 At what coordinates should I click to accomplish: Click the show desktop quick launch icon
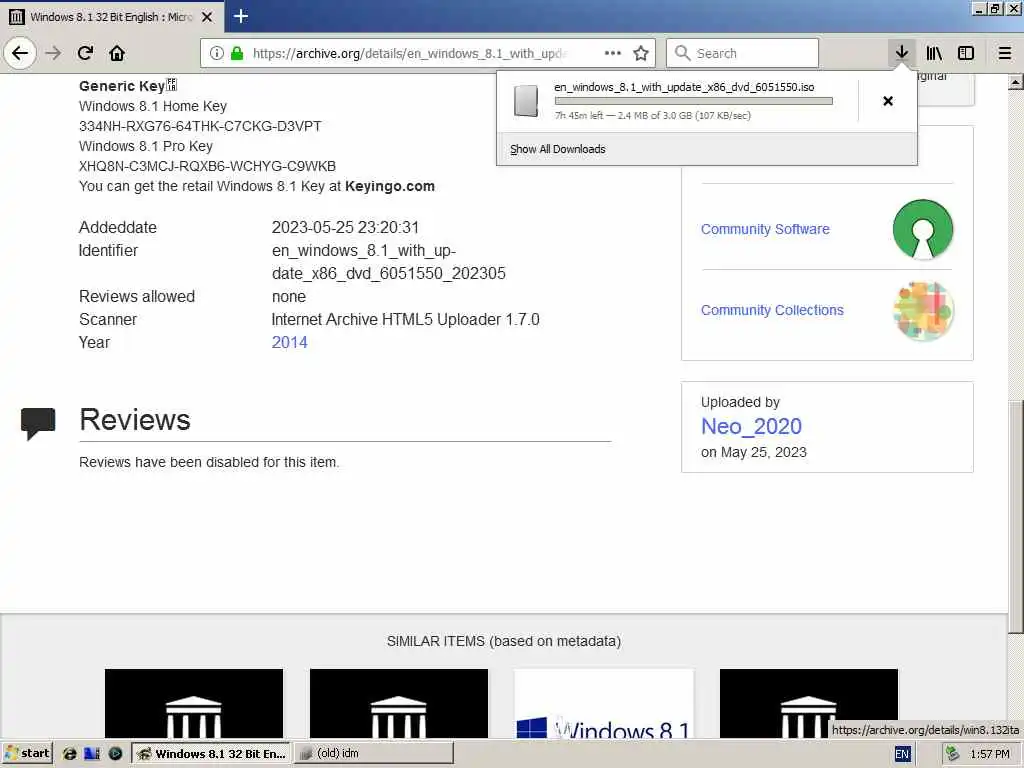(92, 754)
